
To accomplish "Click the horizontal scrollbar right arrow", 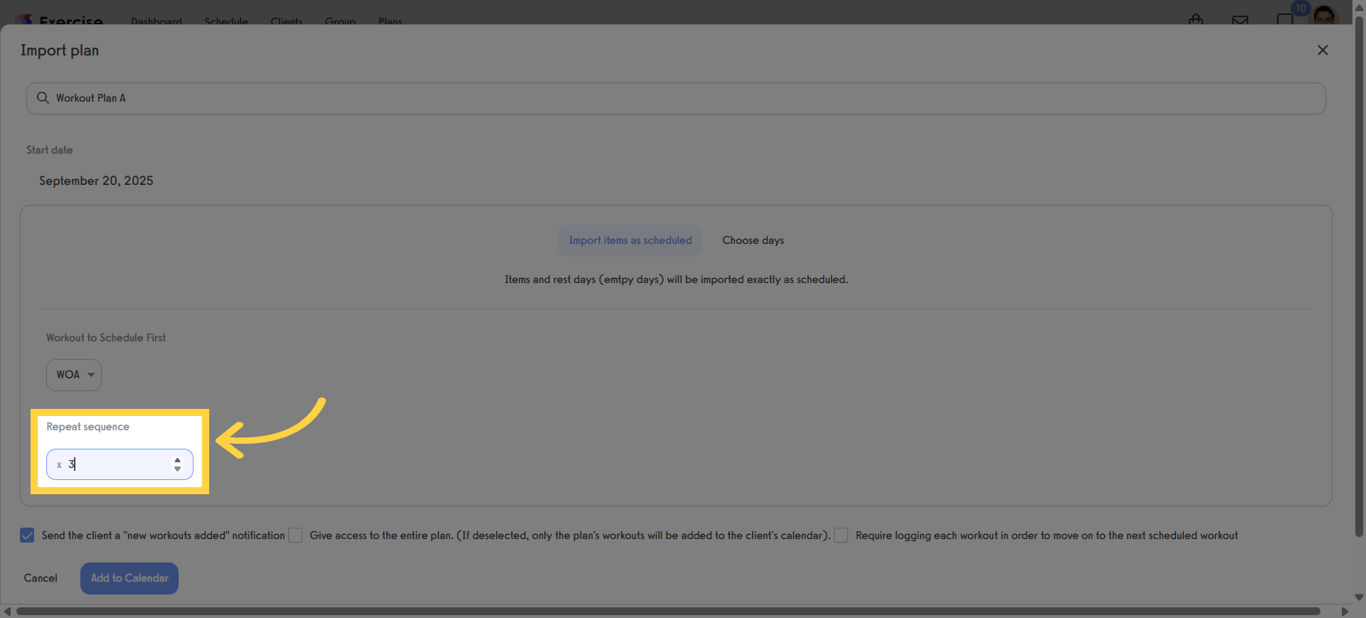I will (1344, 611).
